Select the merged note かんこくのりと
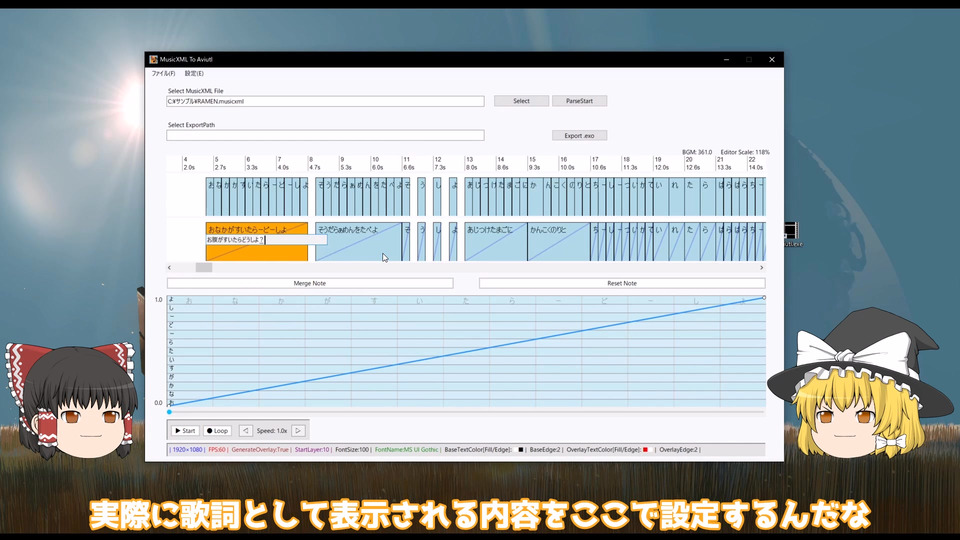 tap(558, 242)
